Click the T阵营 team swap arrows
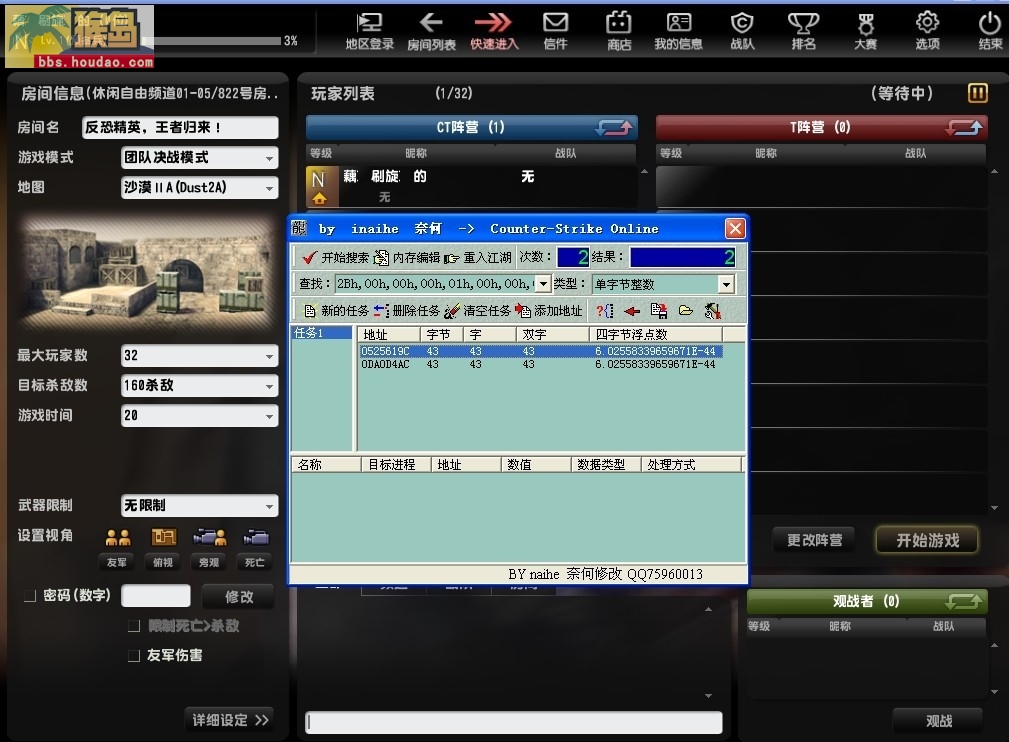Screen dimensions: 1009x742 click(964, 127)
